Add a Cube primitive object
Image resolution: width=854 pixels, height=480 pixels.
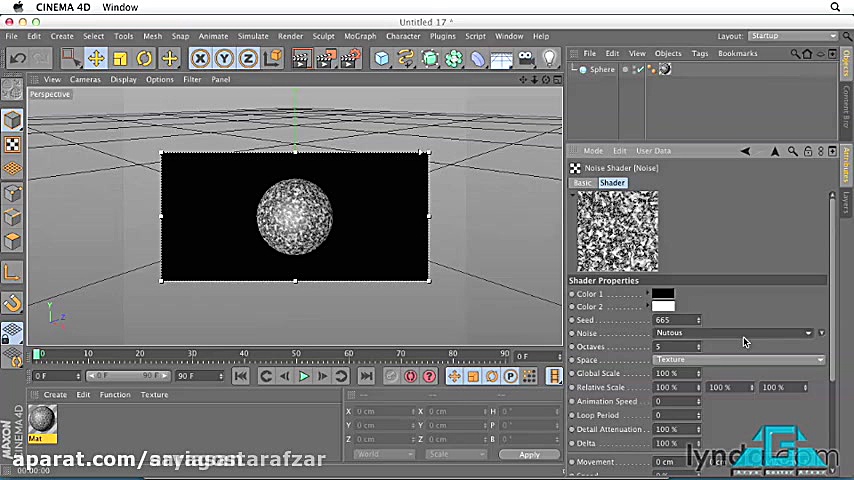click(x=382, y=59)
